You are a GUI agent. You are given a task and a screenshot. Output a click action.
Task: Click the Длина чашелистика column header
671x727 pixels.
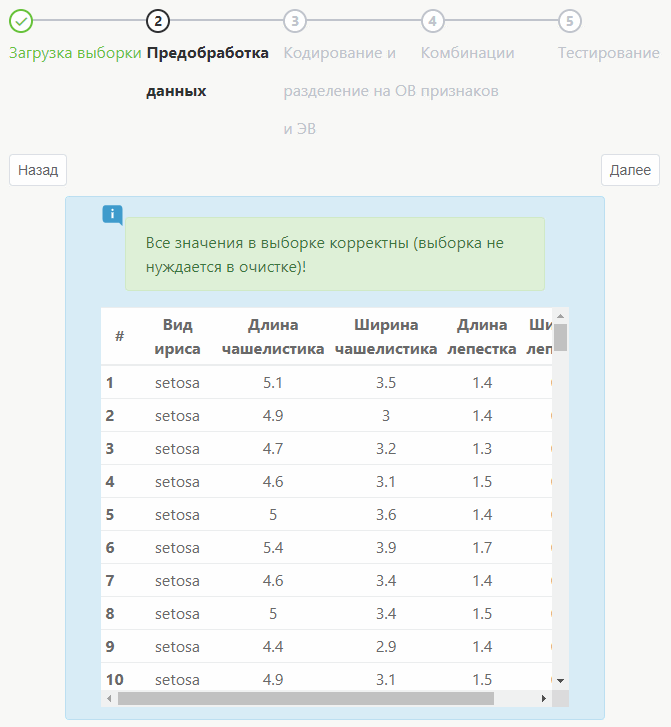[x=273, y=337]
